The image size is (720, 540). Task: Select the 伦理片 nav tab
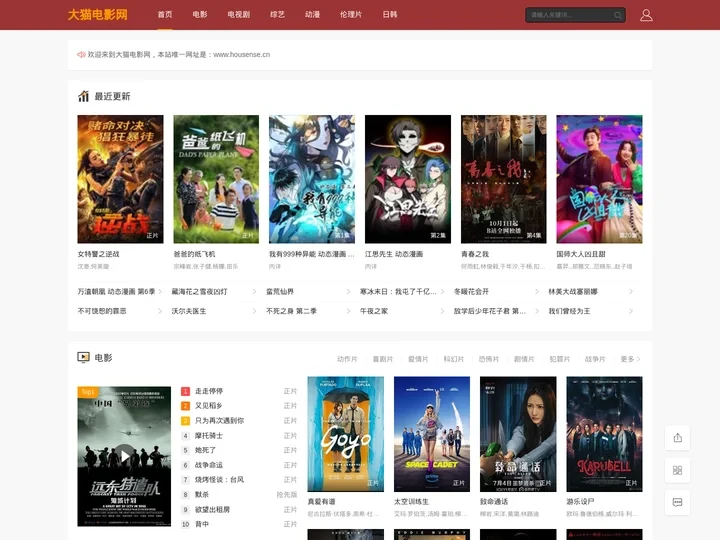click(351, 15)
